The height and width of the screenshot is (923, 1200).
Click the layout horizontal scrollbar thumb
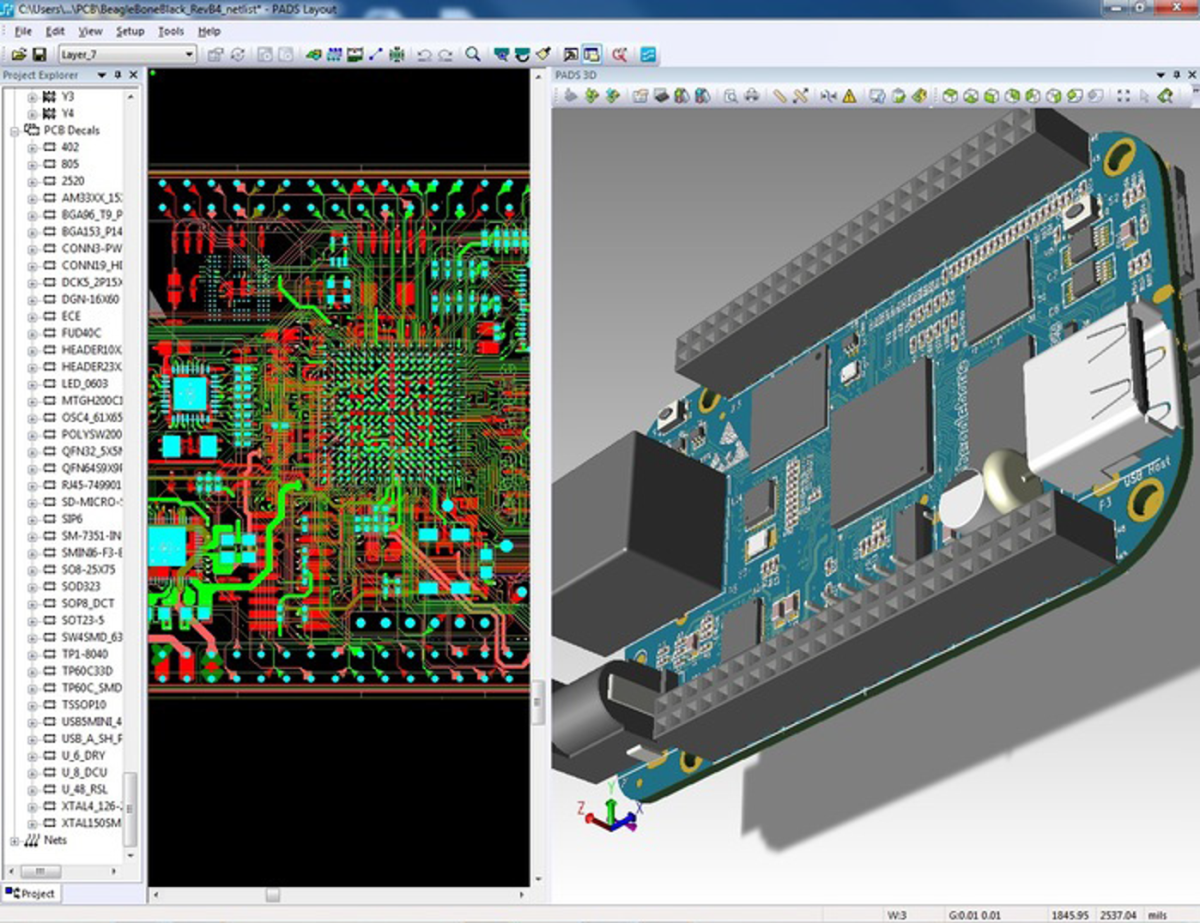pos(272,894)
